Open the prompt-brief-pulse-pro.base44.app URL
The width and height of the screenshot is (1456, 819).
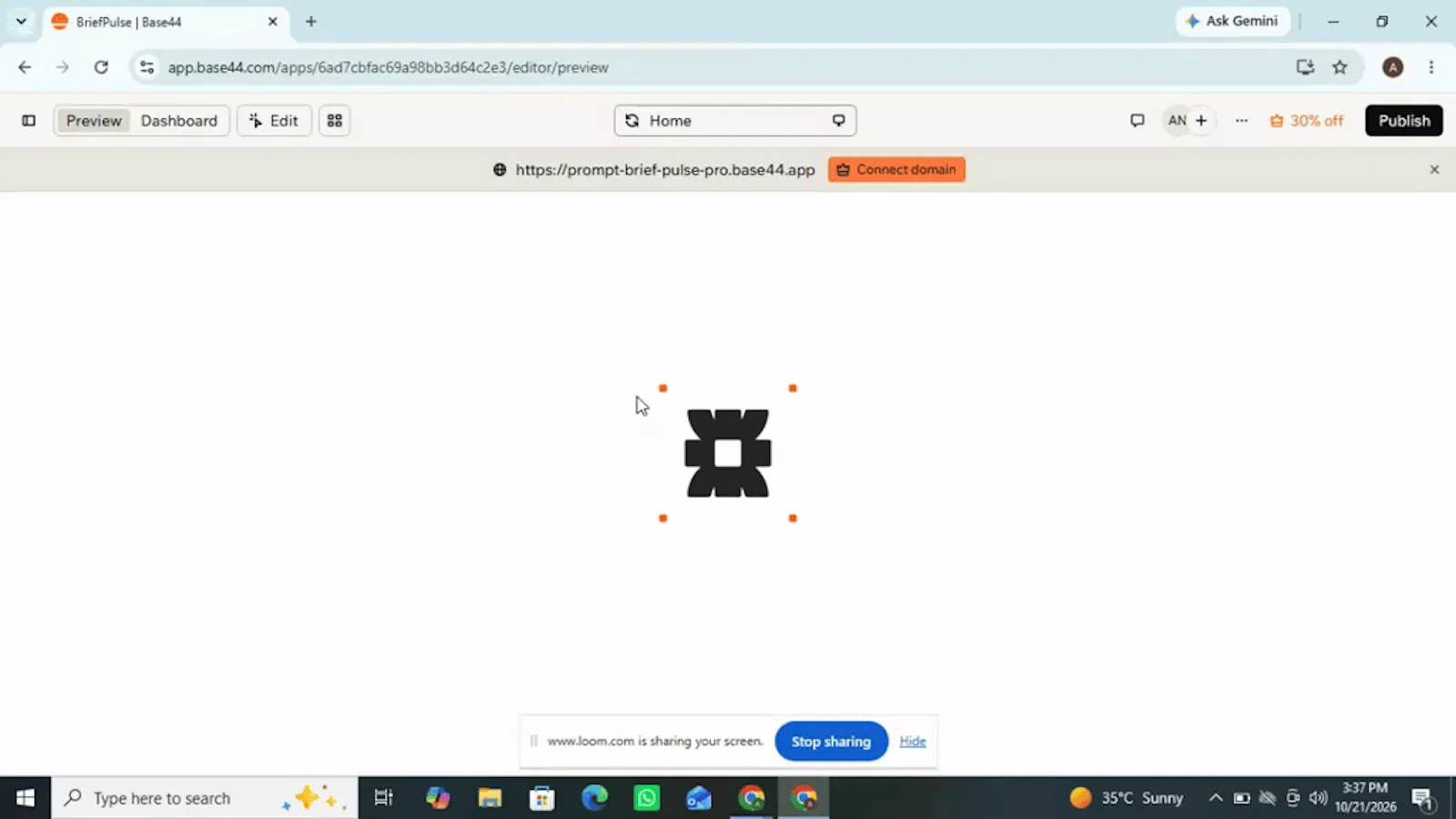coord(665,169)
